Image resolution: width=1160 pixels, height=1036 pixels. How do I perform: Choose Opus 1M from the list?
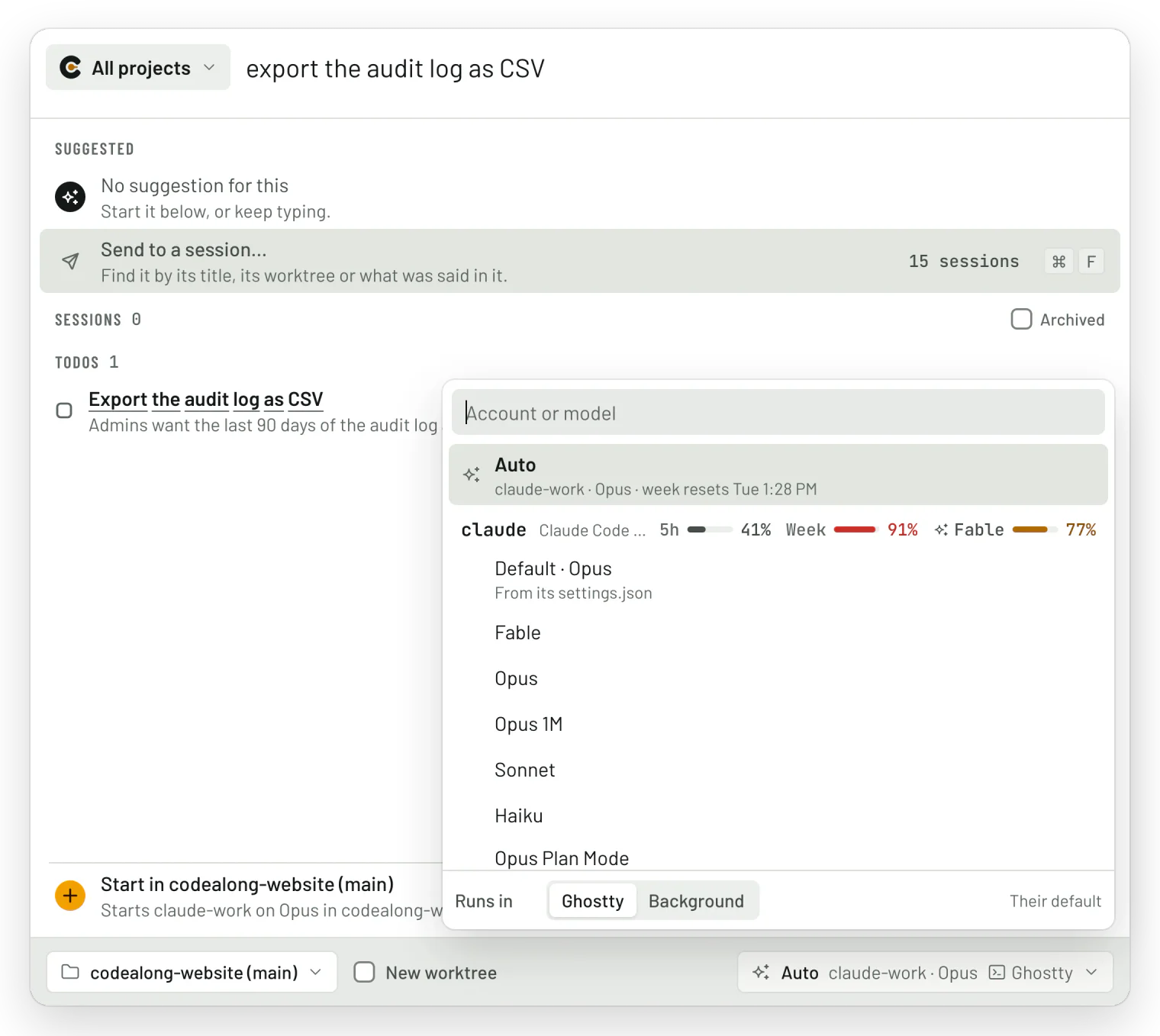point(778,724)
